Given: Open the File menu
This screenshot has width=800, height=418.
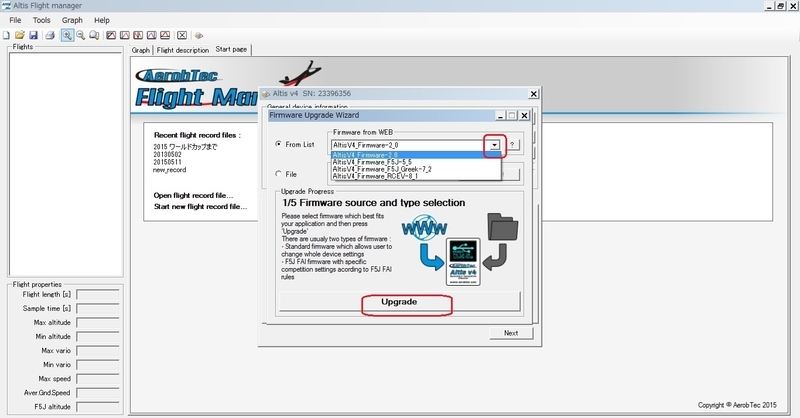Looking at the screenshot, I should 15,20.
